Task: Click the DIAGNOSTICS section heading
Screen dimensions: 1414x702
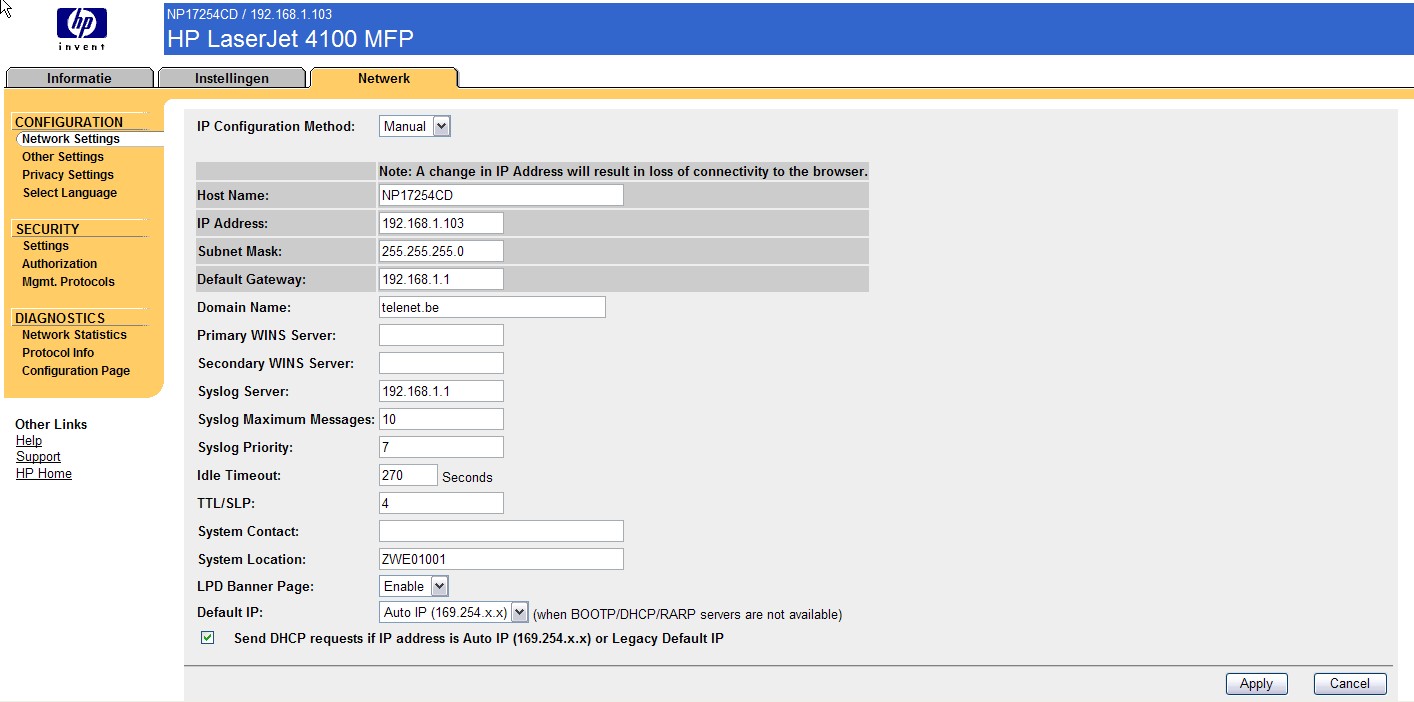Action: tap(60, 318)
